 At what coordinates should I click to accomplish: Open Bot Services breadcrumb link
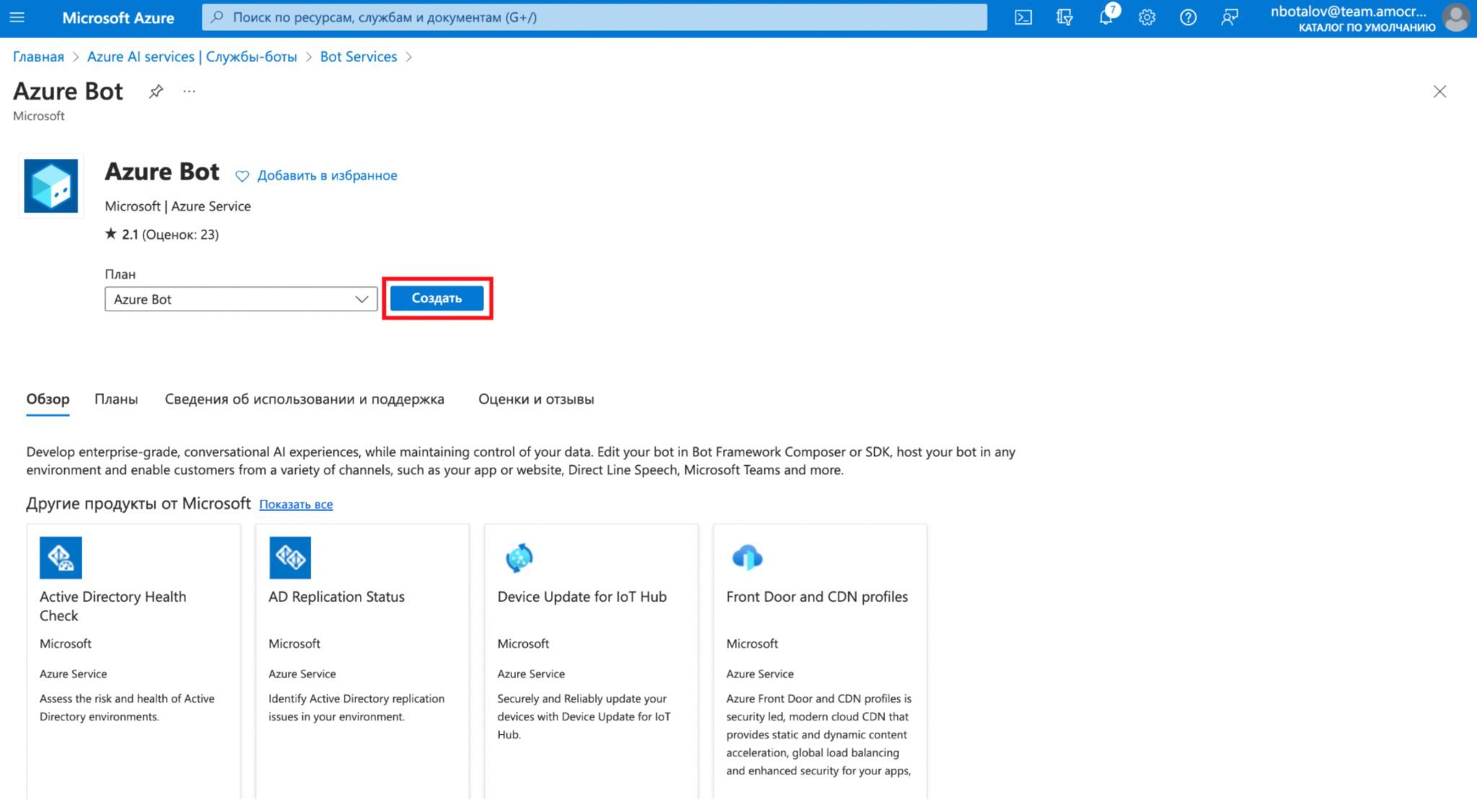click(358, 57)
